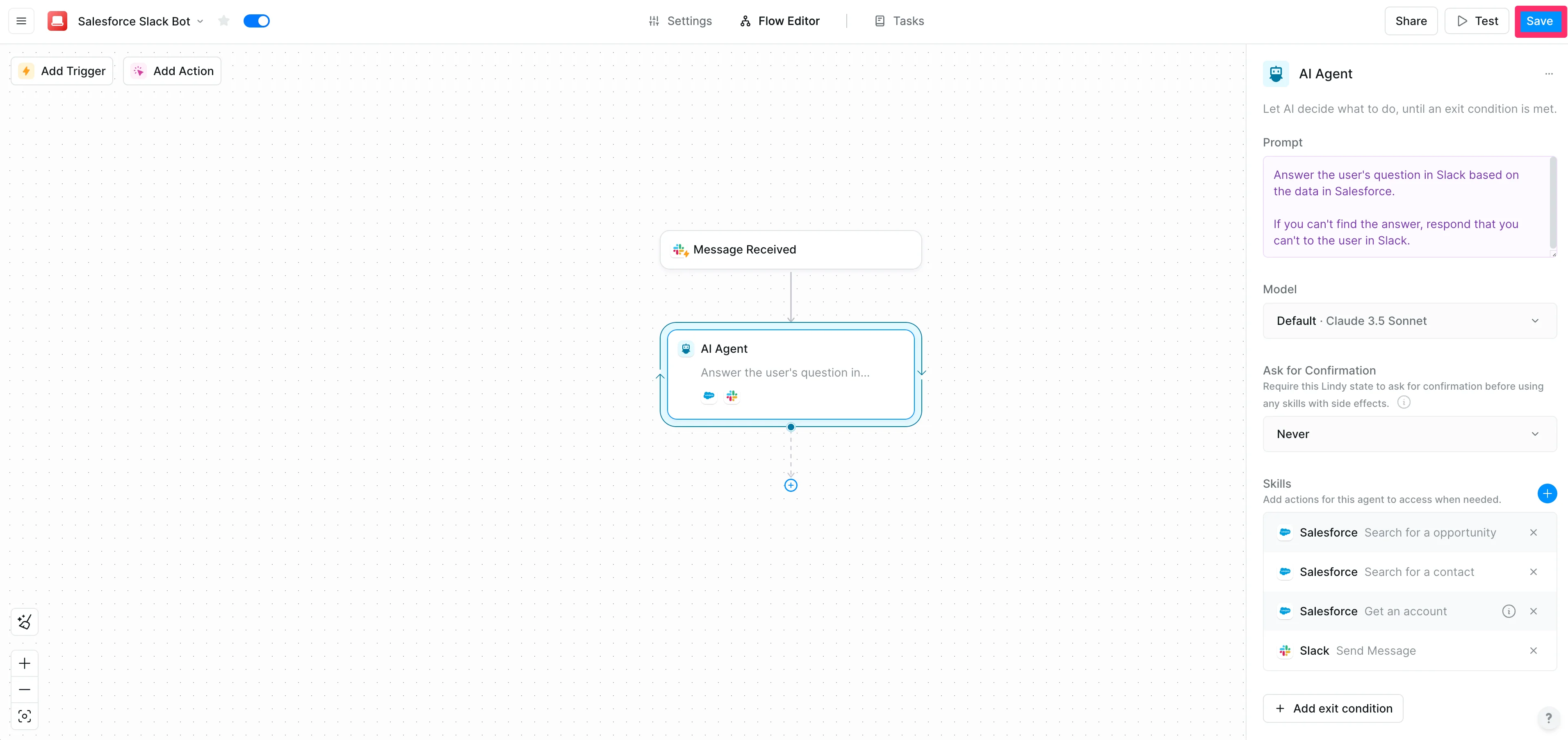Click the Save button
1568x740 pixels.
click(1539, 21)
